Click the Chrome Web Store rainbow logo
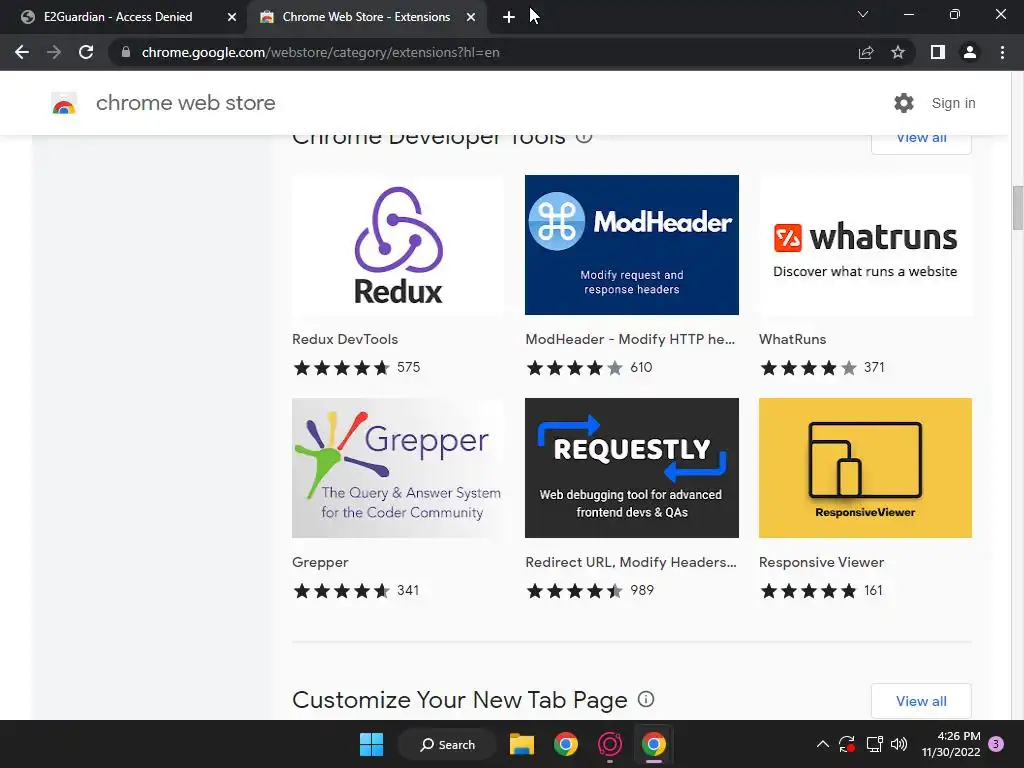Screen dimensions: 1024x768 64,103
